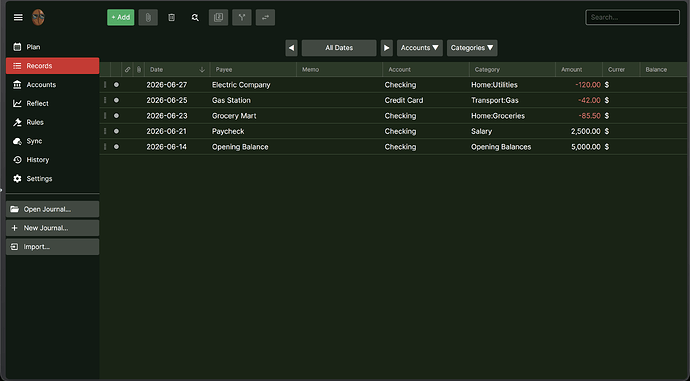Toggle status dot of Grocery Mart record
Screen dimensions: 690x381
coord(116,116)
